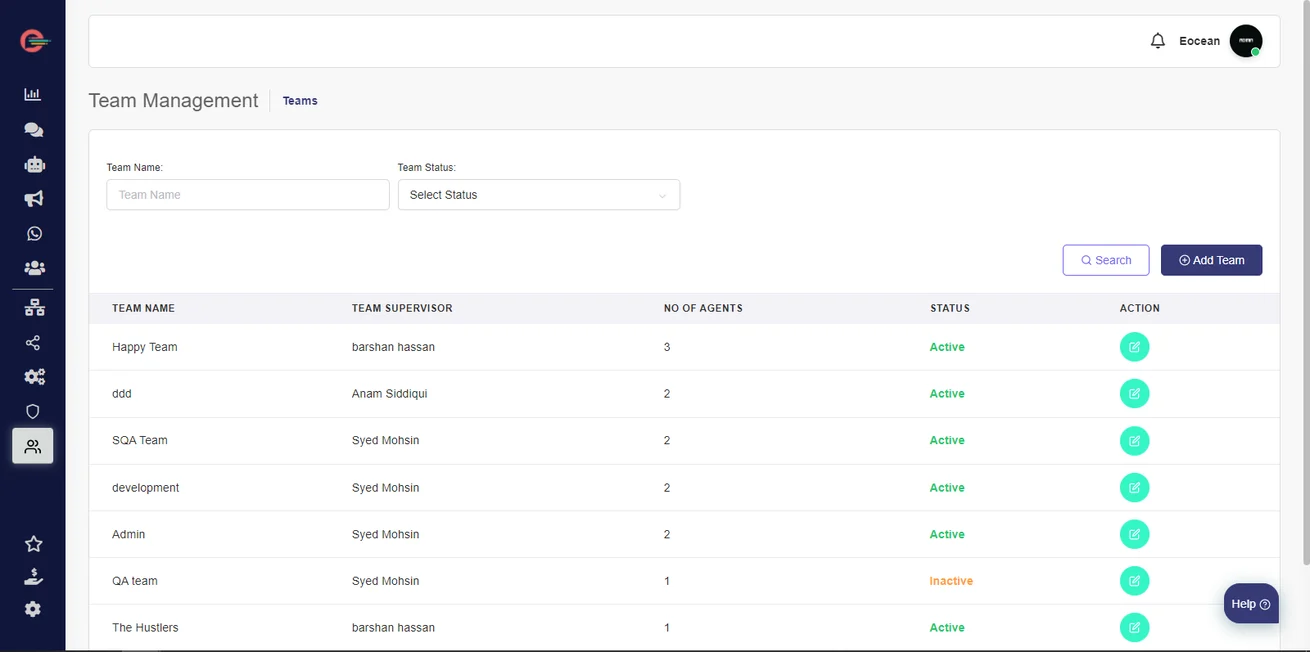Open the Help widget

(x=1250, y=604)
